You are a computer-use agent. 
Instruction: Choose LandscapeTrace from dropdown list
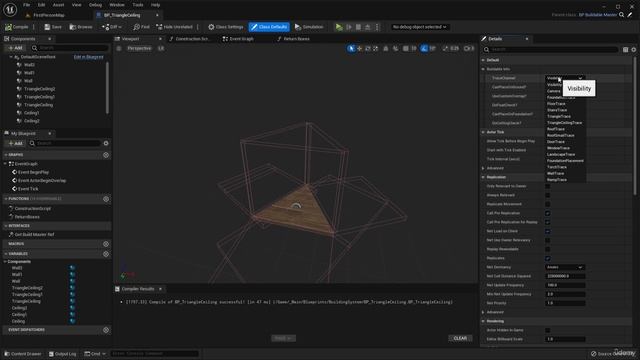coord(561,154)
